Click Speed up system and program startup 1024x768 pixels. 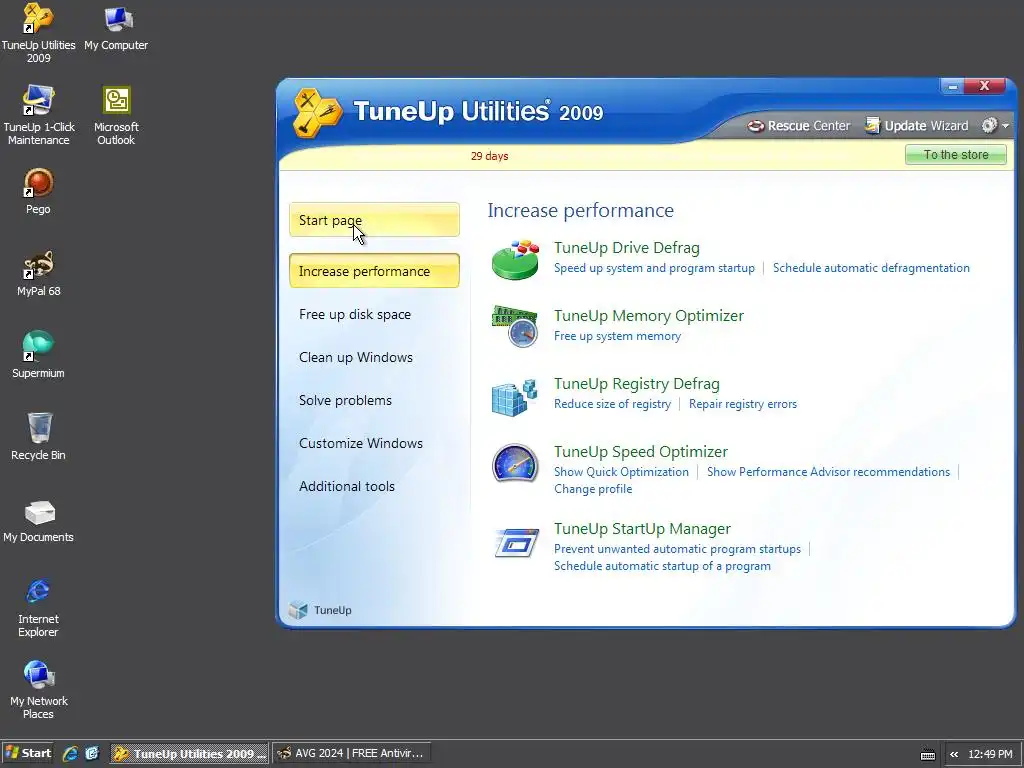[x=654, y=268]
